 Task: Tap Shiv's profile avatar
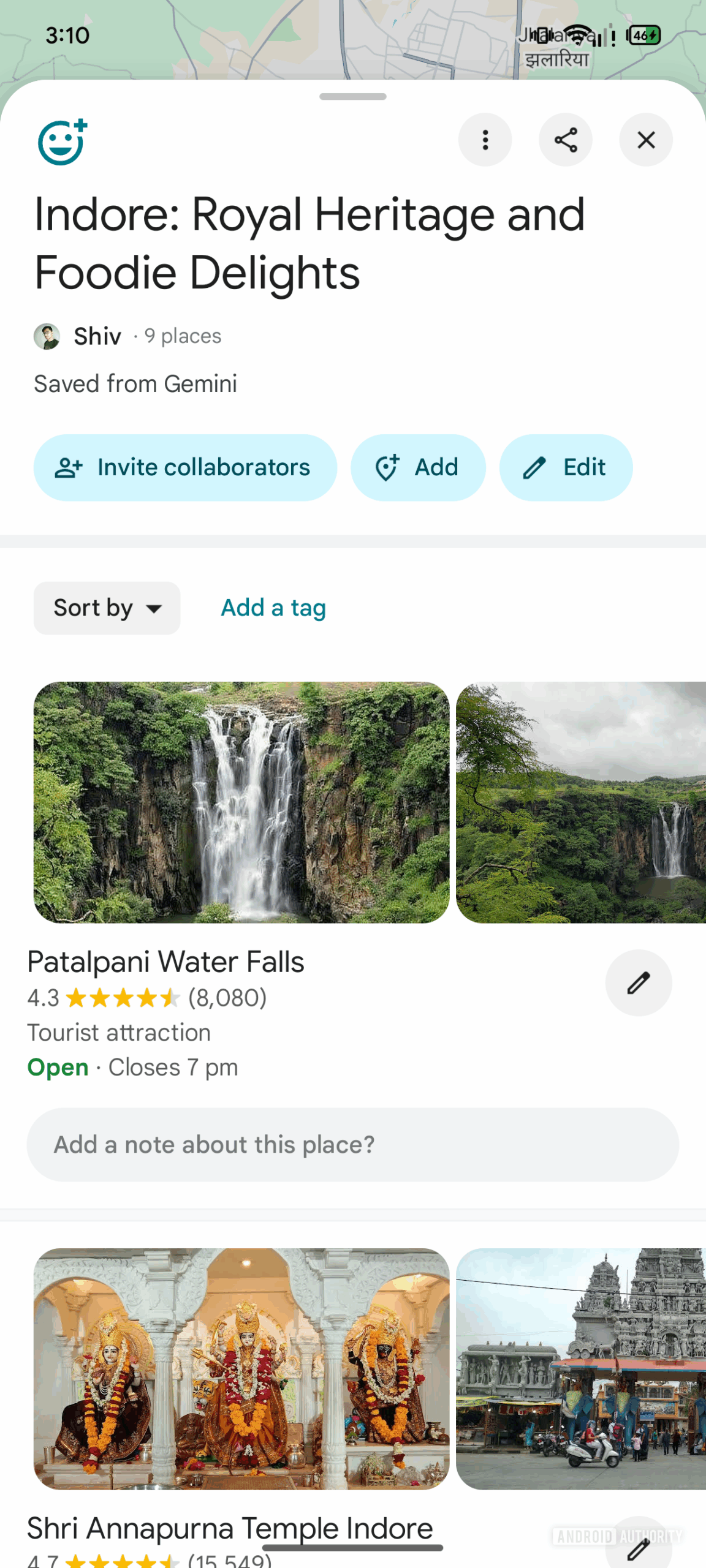click(47, 336)
